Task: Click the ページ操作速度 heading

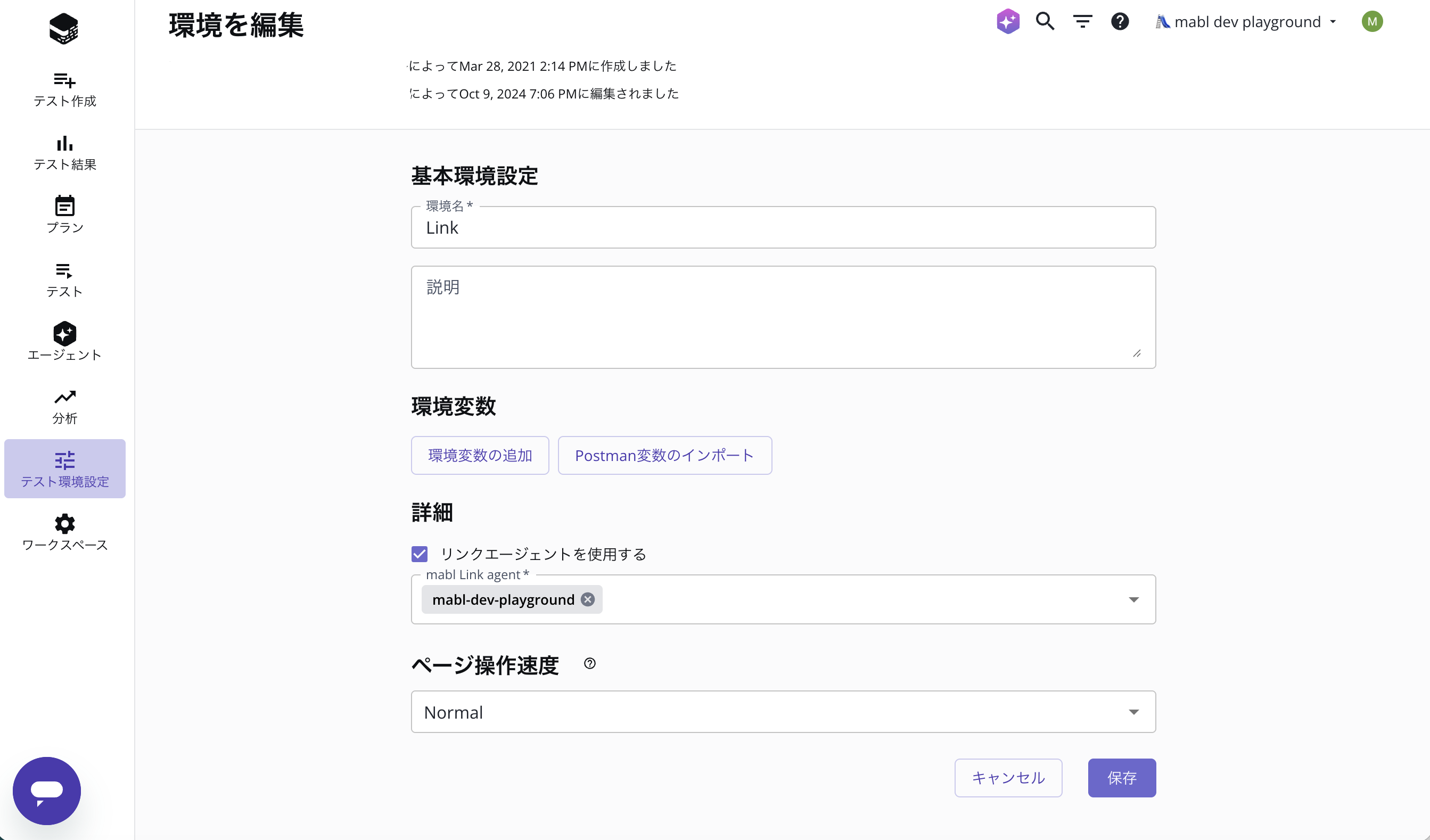Action: 485,665
